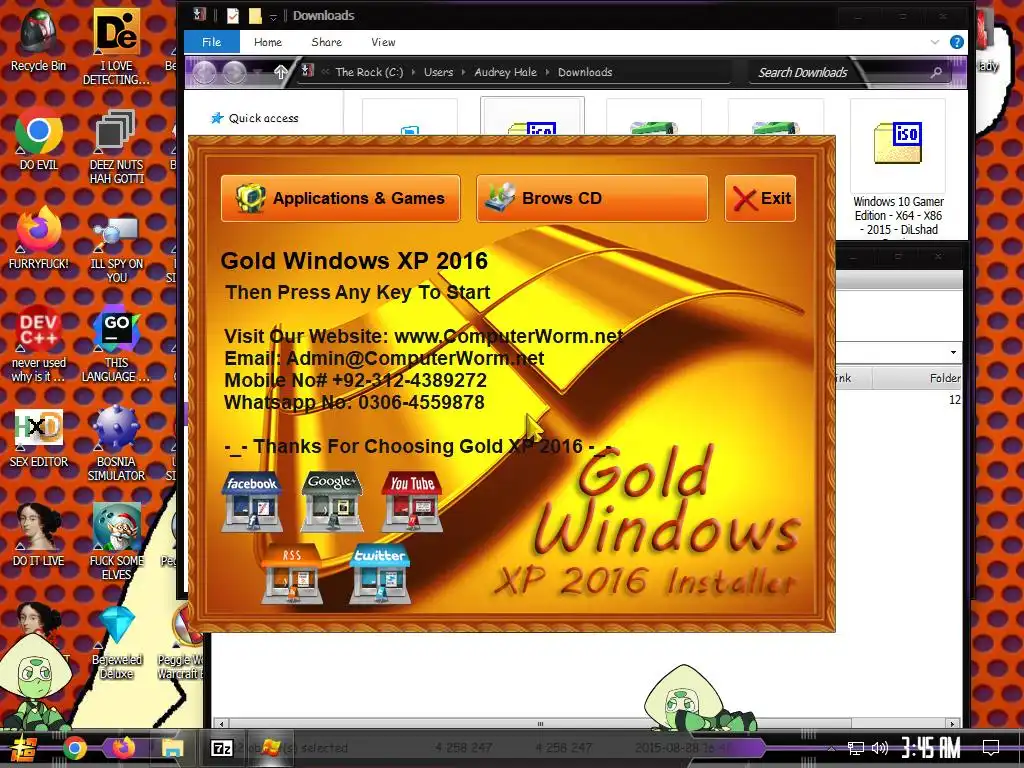
Task: Open the volume control in tray
Action: [880, 748]
